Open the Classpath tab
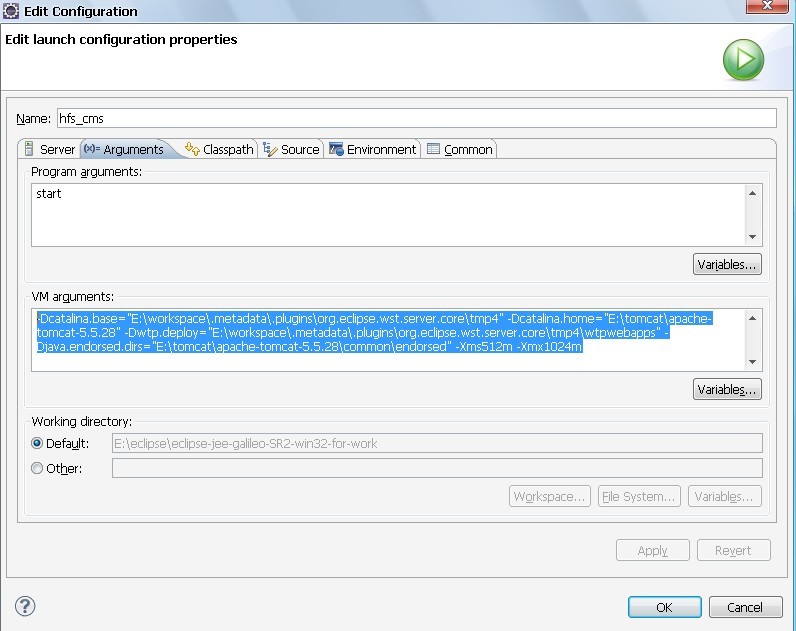796x631 pixels. (x=219, y=149)
